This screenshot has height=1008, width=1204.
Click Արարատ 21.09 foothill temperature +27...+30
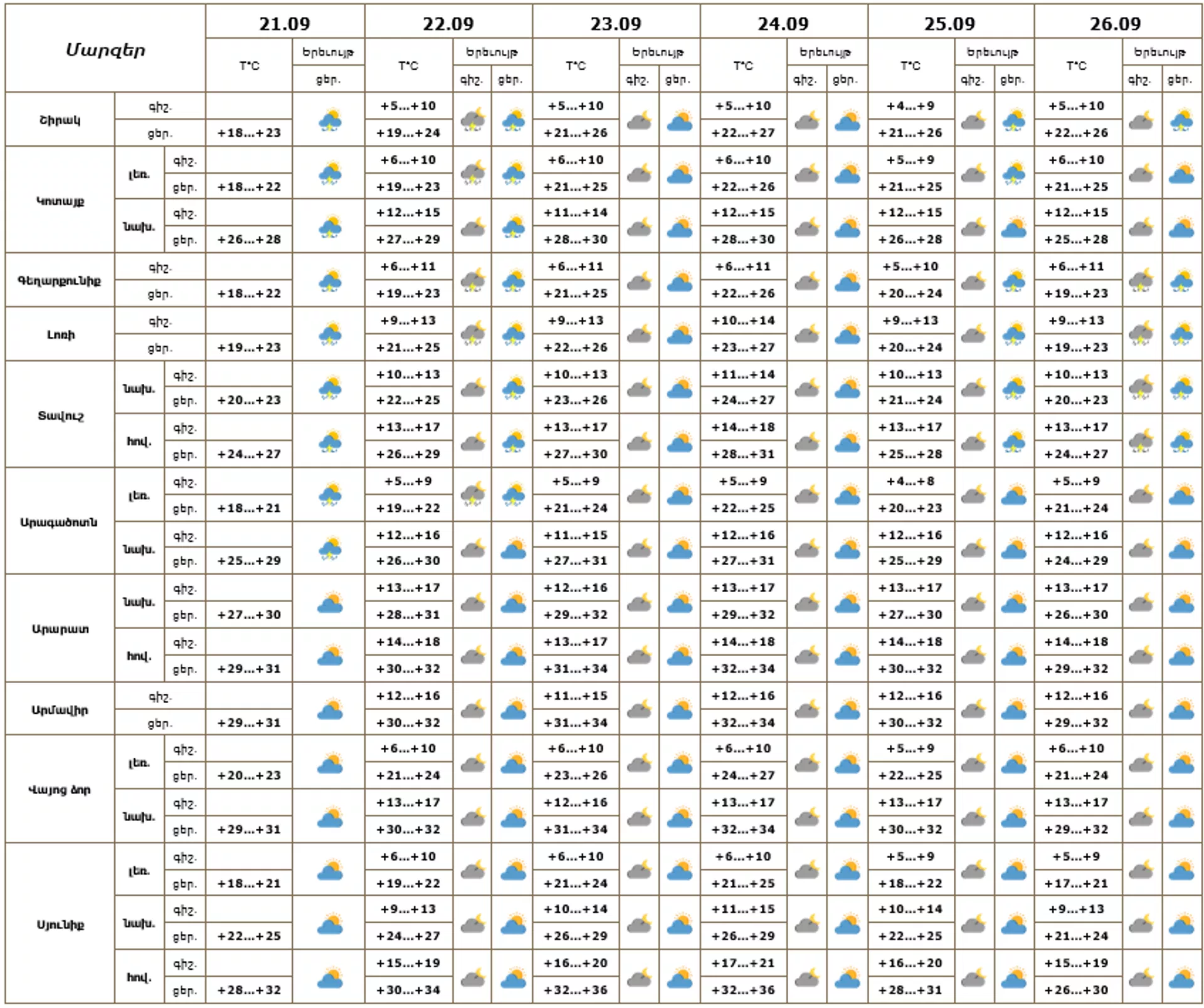pos(249,615)
